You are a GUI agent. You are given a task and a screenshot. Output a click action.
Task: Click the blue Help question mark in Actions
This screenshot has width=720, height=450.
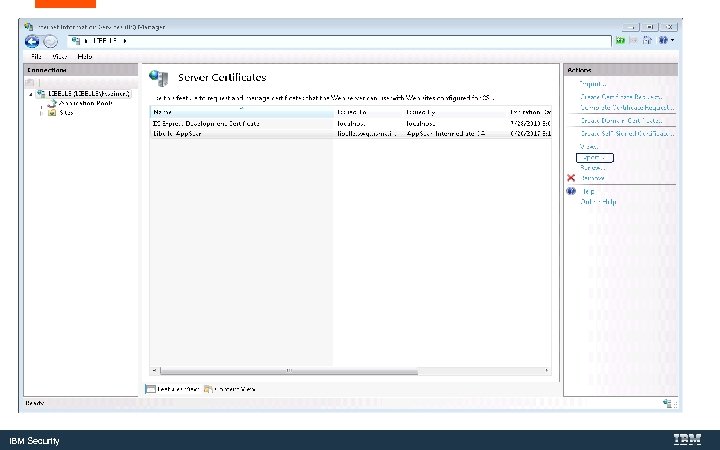tap(571, 191)
